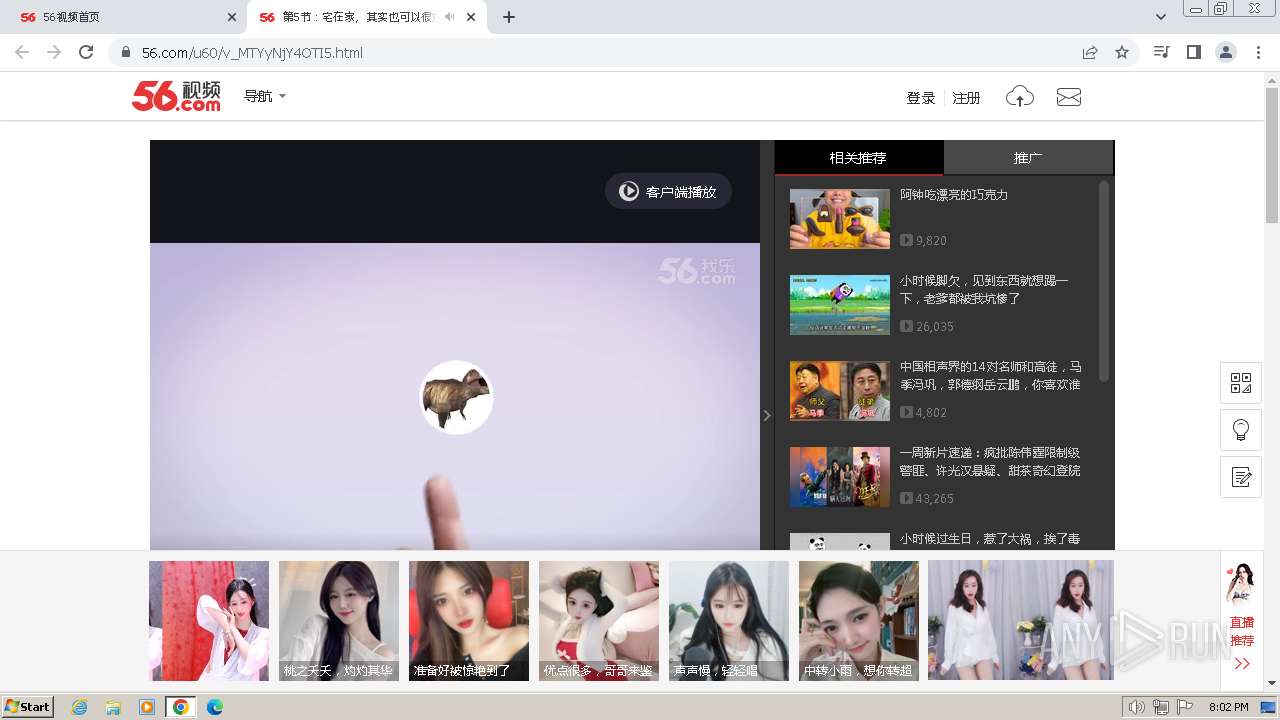Toggle the Chrome side panel
Screen dimensions: 1280x720
point(1193,52)
